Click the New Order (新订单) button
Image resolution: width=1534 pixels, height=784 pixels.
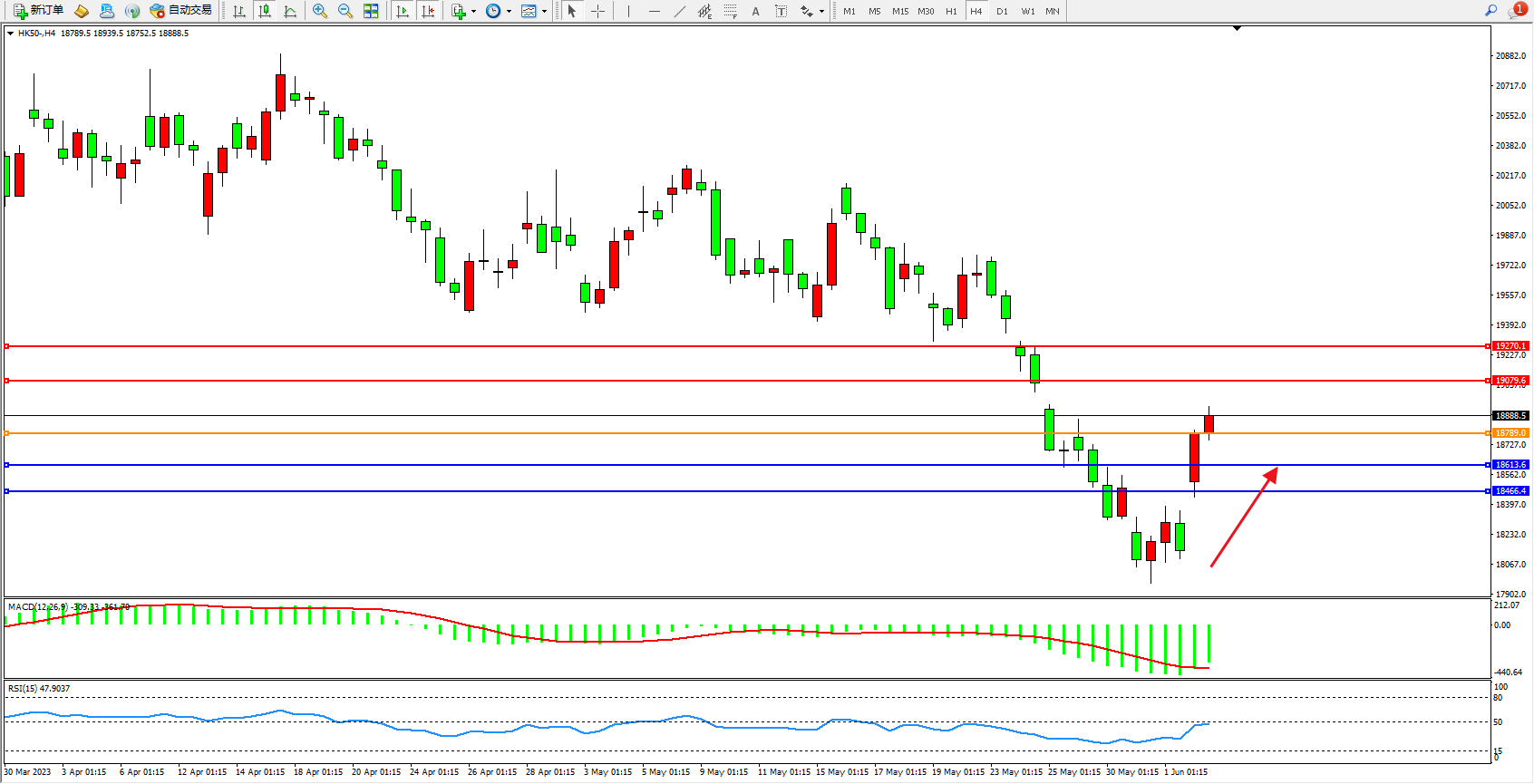(x=38, y=11)
